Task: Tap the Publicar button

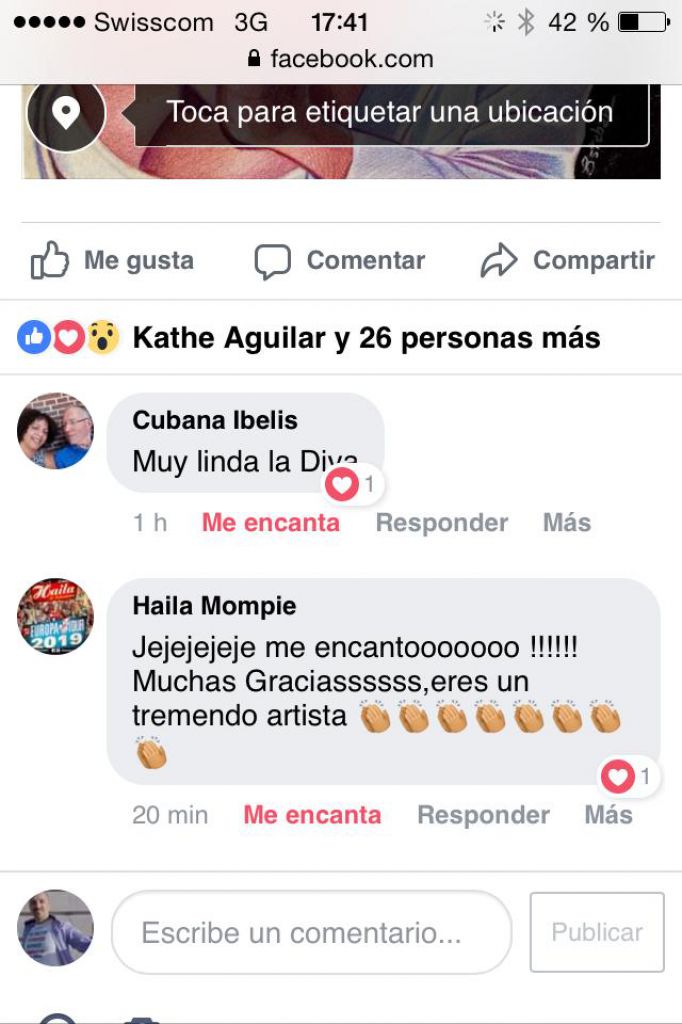Action: (597, 932)
